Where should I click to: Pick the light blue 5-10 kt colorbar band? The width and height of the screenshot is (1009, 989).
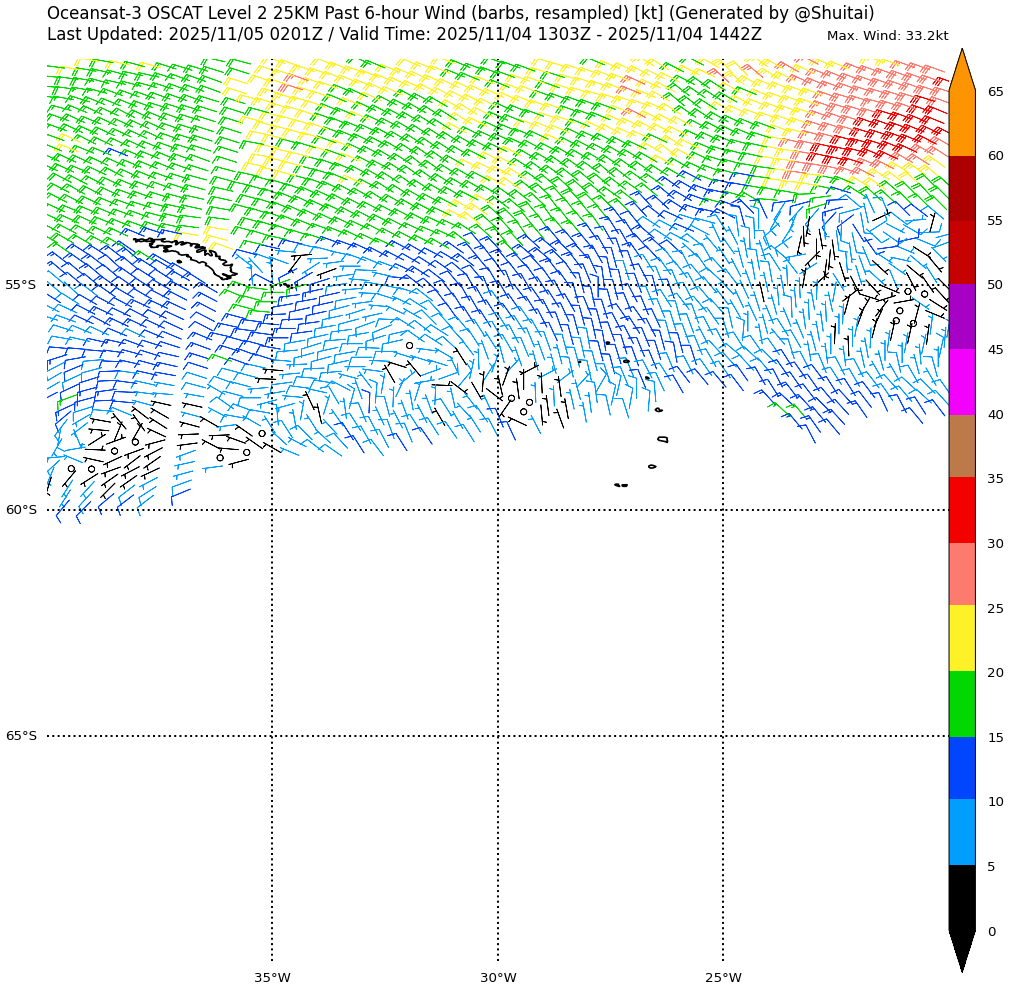click(x=961, y=832)
